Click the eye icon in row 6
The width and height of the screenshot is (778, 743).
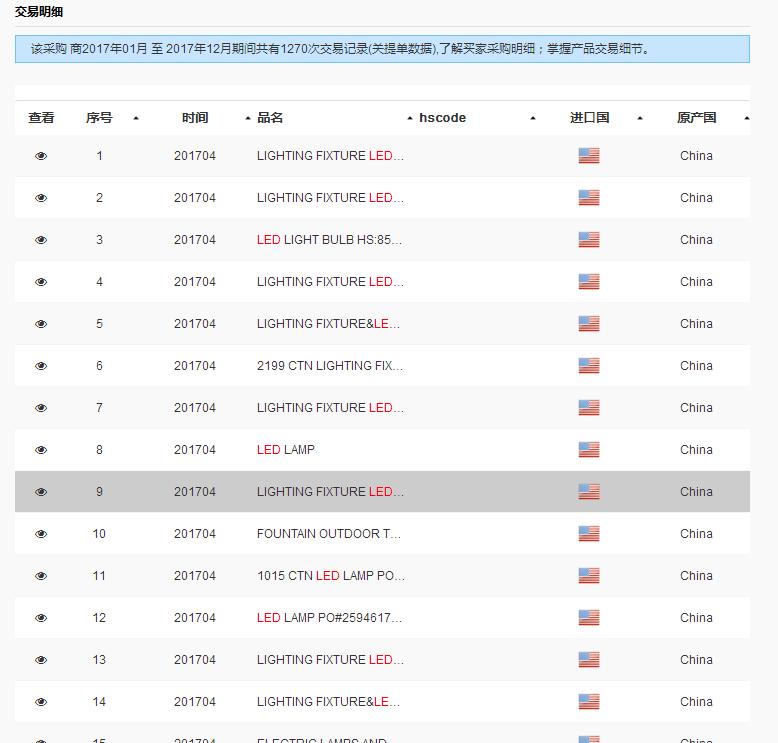41,366
